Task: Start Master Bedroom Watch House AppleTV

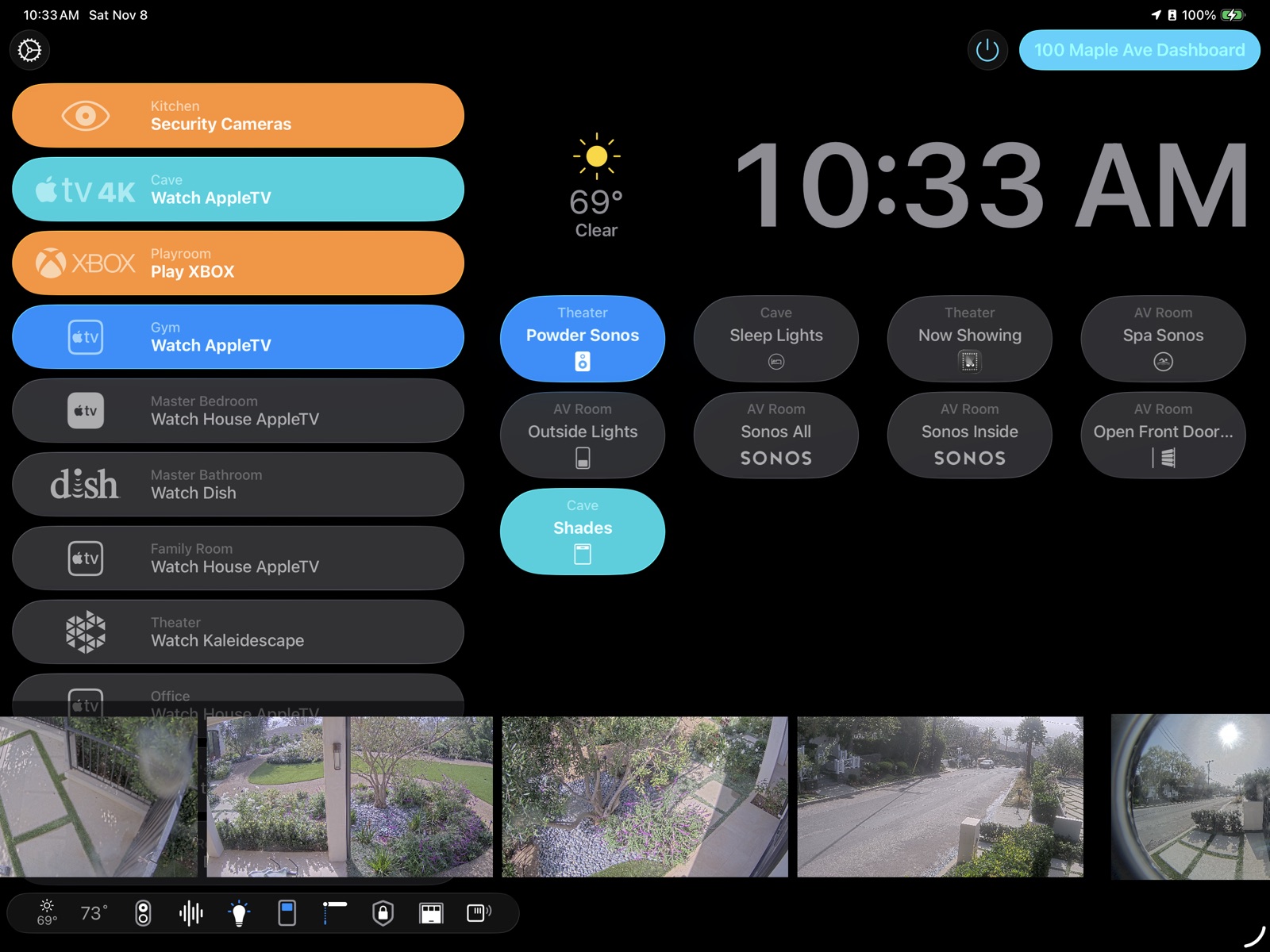Action: pyautogui.click(x=238, y=411)
